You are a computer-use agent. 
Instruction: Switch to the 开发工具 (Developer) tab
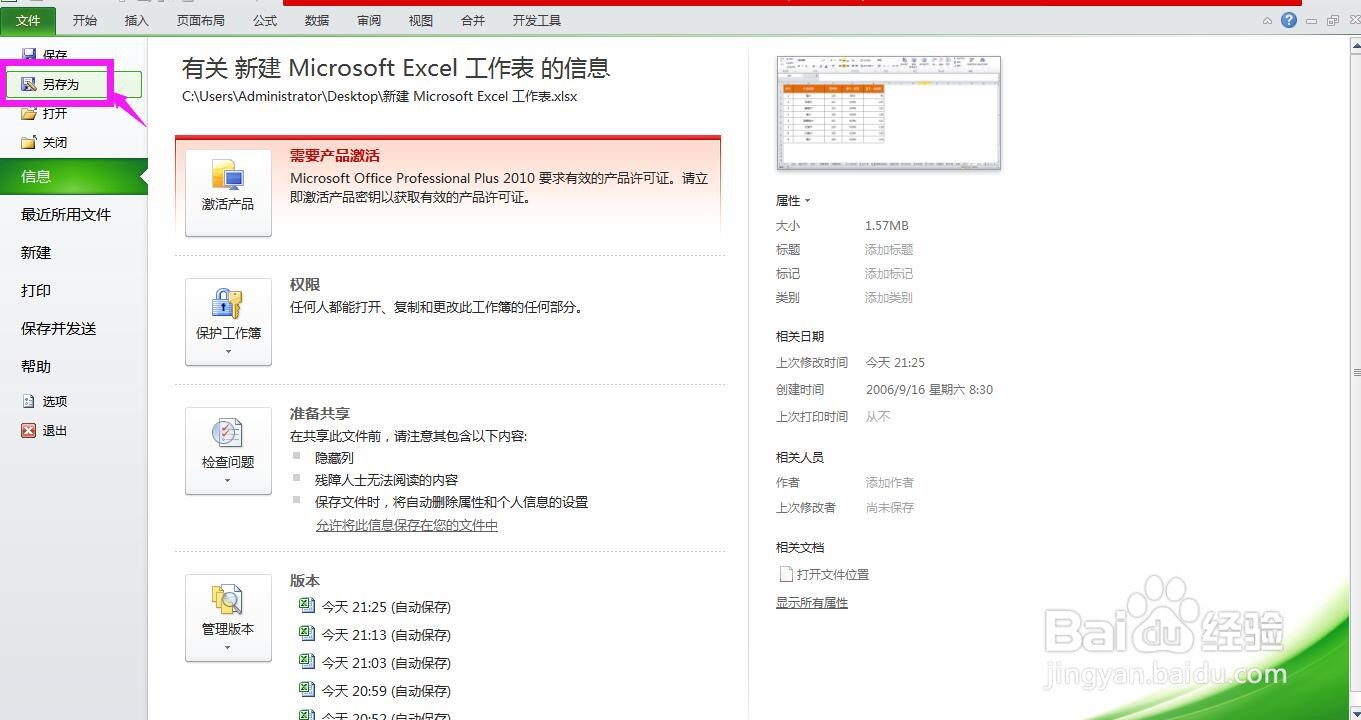(537, 20)
